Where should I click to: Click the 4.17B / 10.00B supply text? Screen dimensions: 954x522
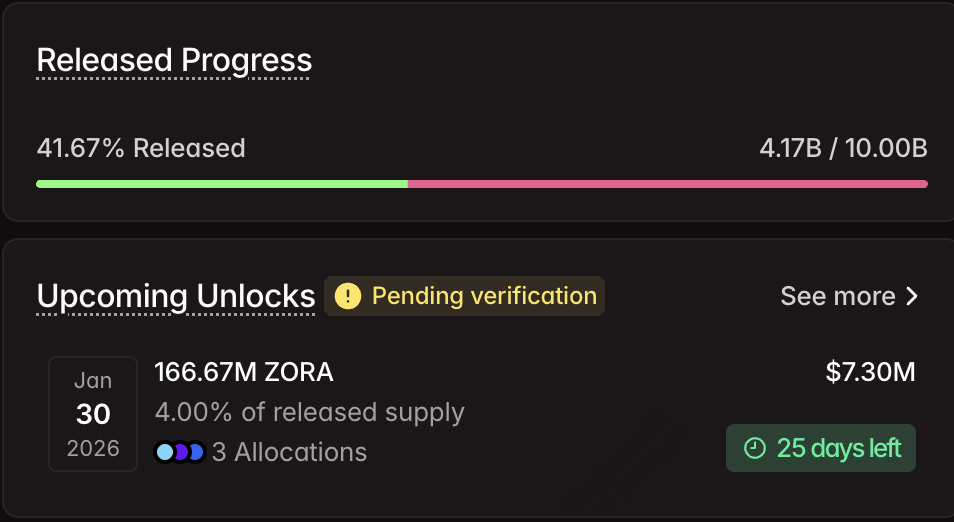point(843,149)
